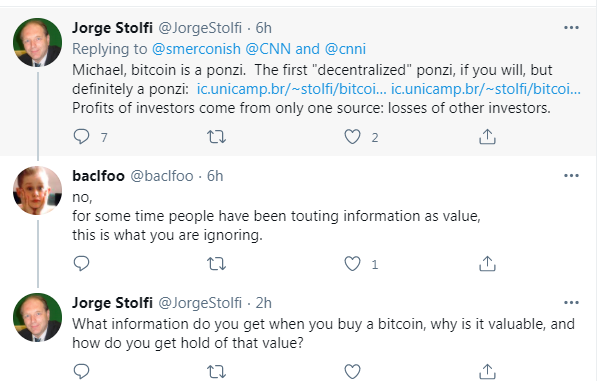Reply to Jorge Stolfi's bitcoin ponzi tweet

point(81,136)
